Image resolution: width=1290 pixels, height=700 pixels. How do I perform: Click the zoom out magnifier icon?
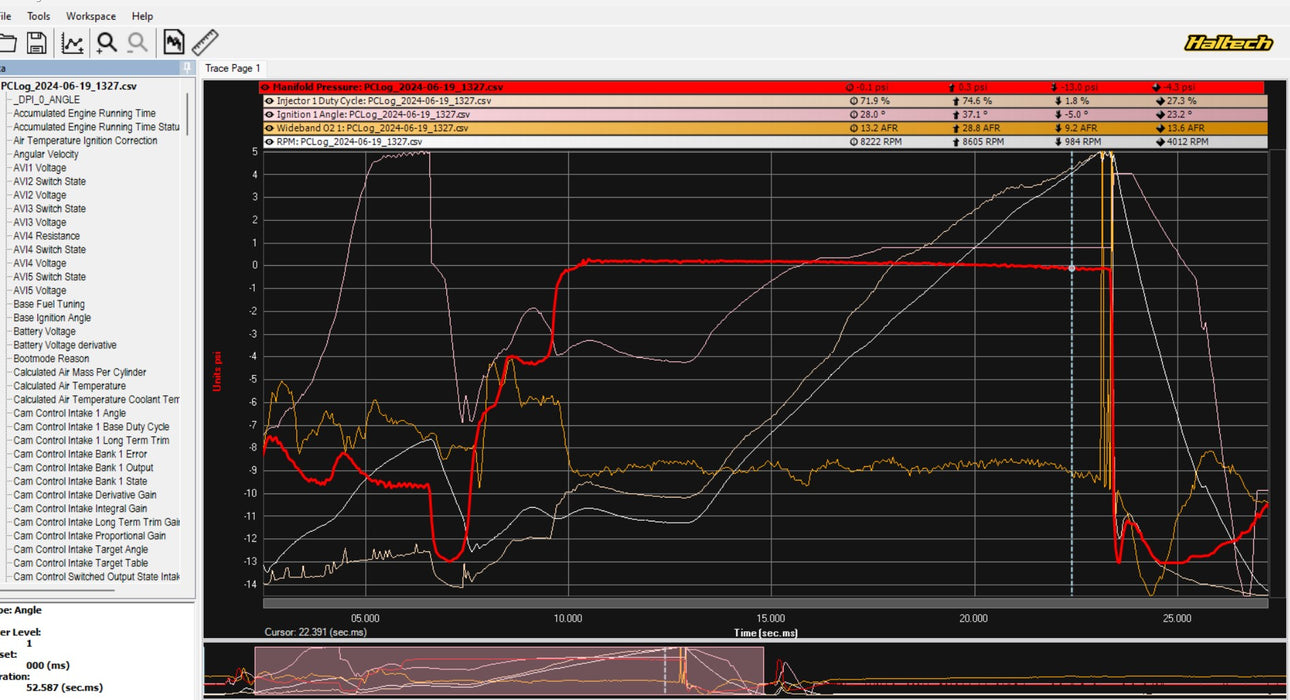click(x=138, y=42)
